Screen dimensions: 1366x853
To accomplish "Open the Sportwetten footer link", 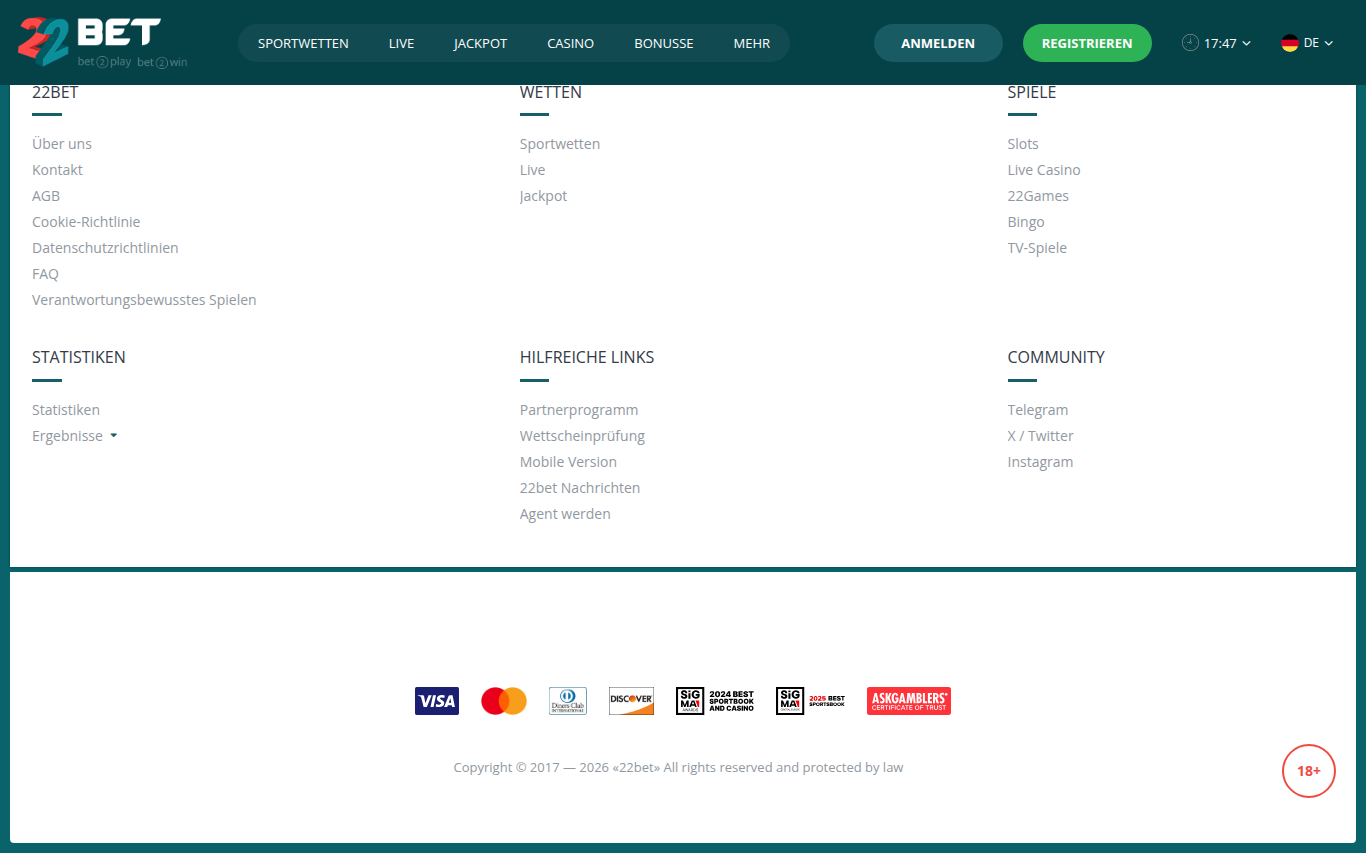I will (x=560, y=144).
